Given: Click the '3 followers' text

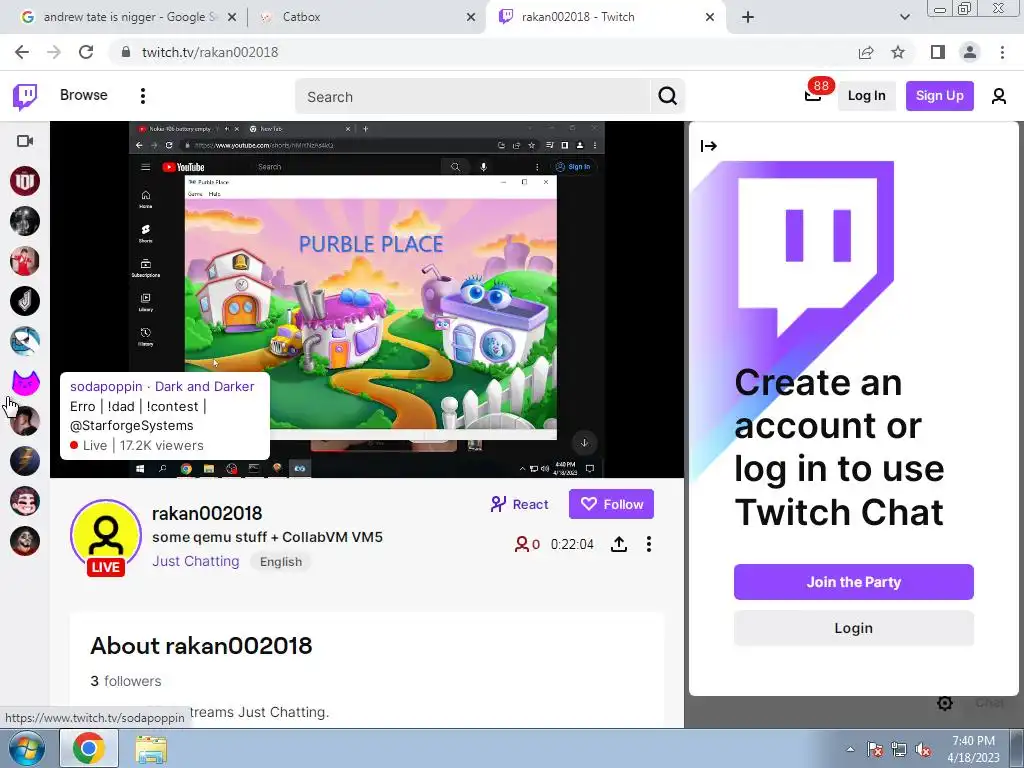Looking at the screenshot, I should pyautogui.click(x=125, y=681).
